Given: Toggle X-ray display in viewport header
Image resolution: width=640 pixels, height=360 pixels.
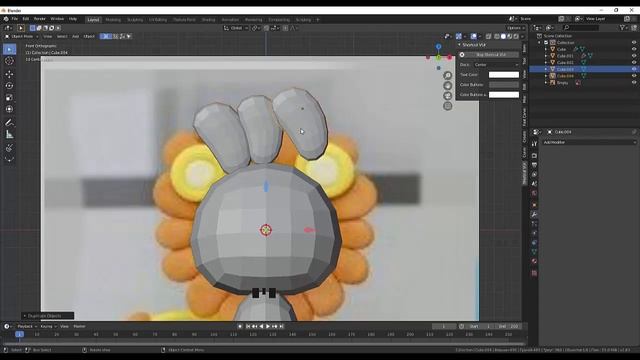Looking at the screenshot, I should (489, 36).
